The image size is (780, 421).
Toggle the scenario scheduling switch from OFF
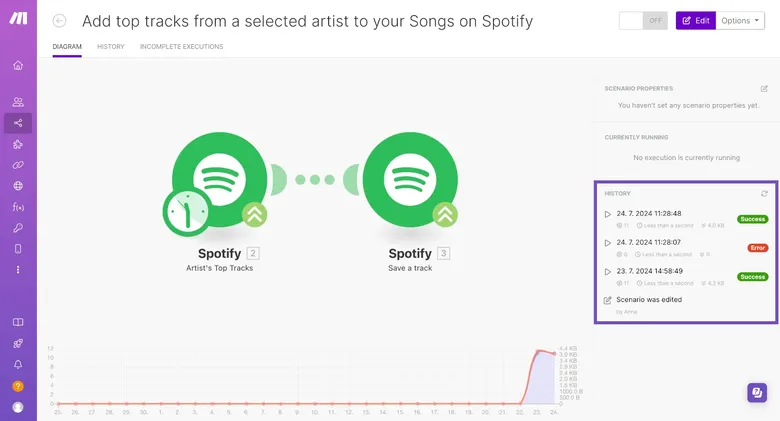click(643, 20)
